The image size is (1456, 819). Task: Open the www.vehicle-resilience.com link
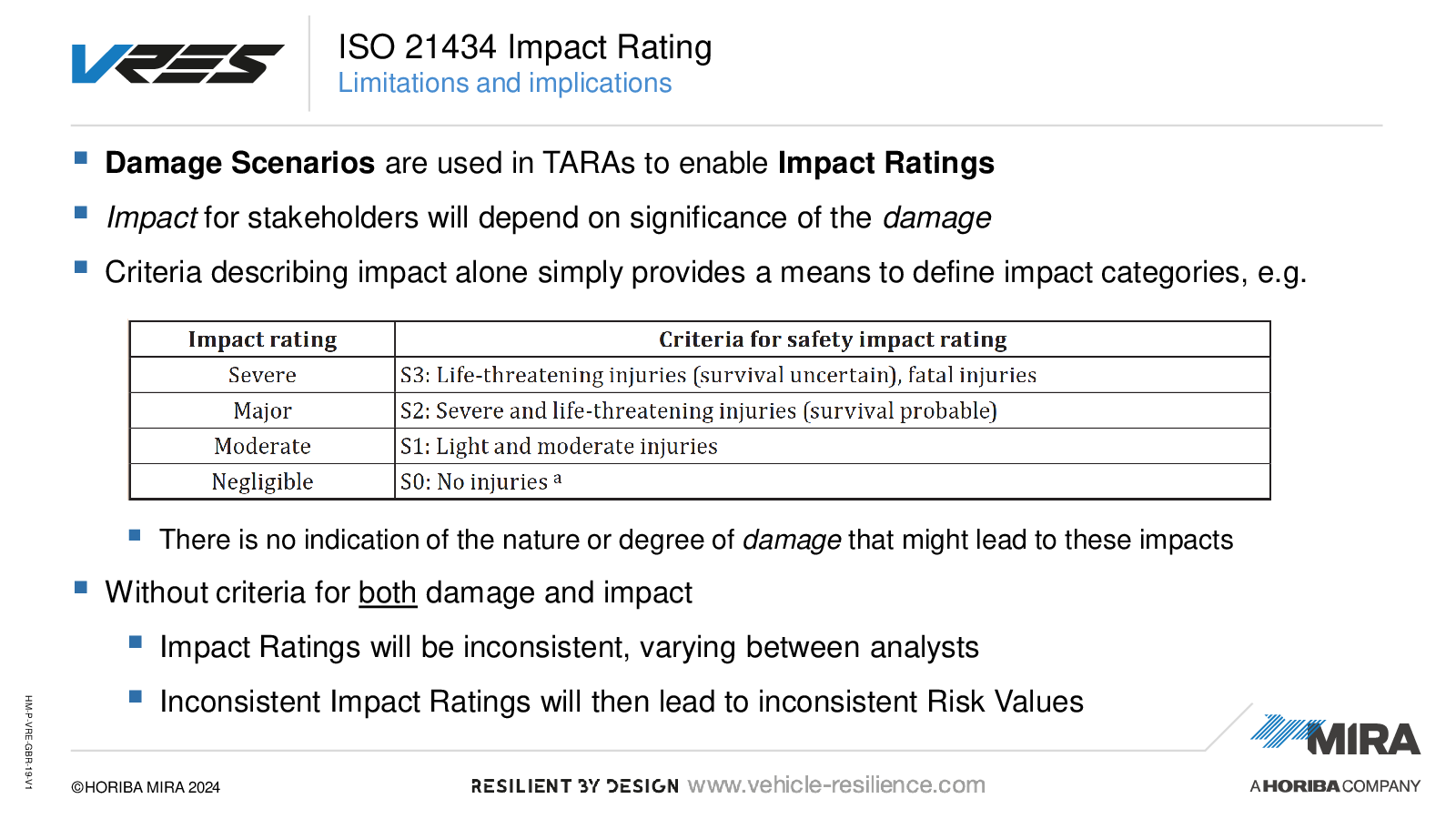(x=836, y=785)
